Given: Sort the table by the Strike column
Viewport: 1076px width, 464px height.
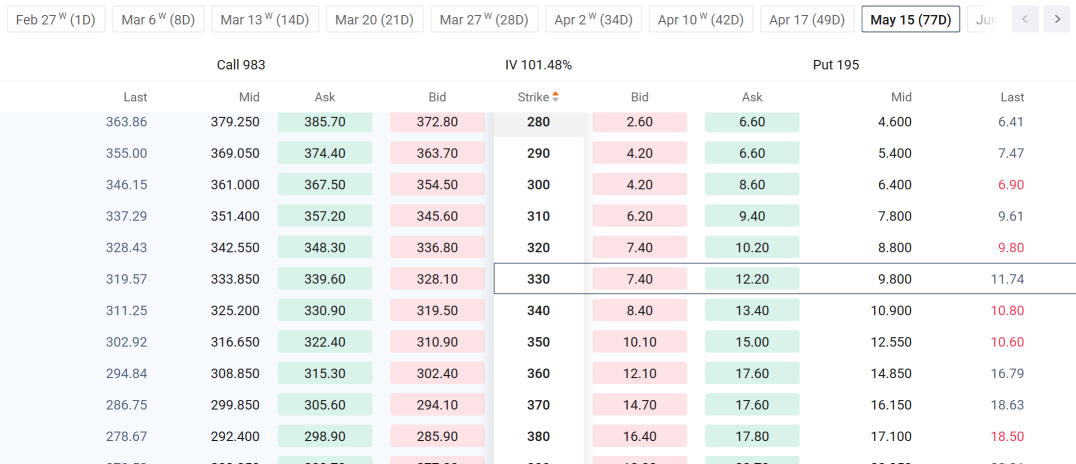Looking at the screenshot, I should [539, 97].
